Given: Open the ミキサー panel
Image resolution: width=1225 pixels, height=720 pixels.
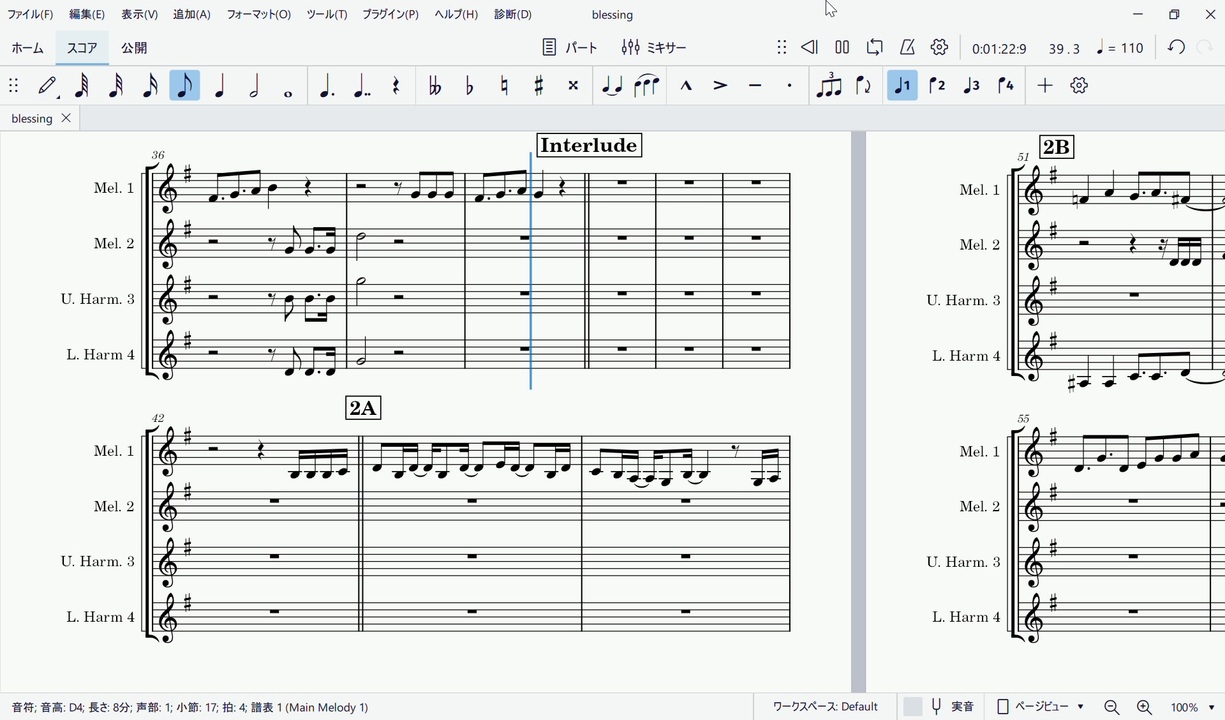Looking at the screenshot, I should point(654,47).
